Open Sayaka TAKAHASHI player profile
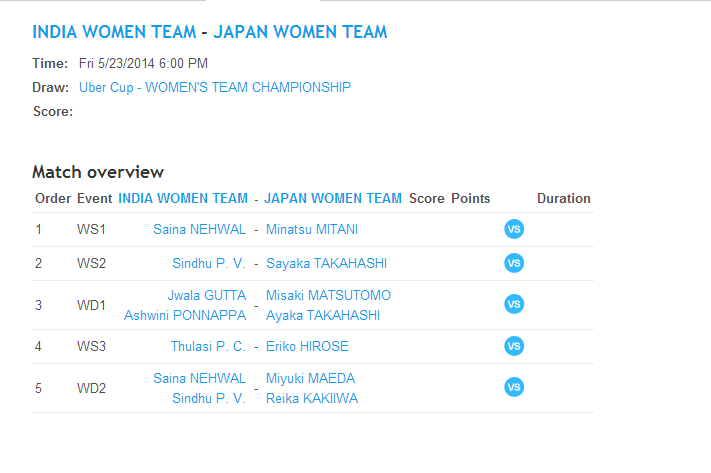The width and height of the screenshot is (711, 473). [326, 263]
